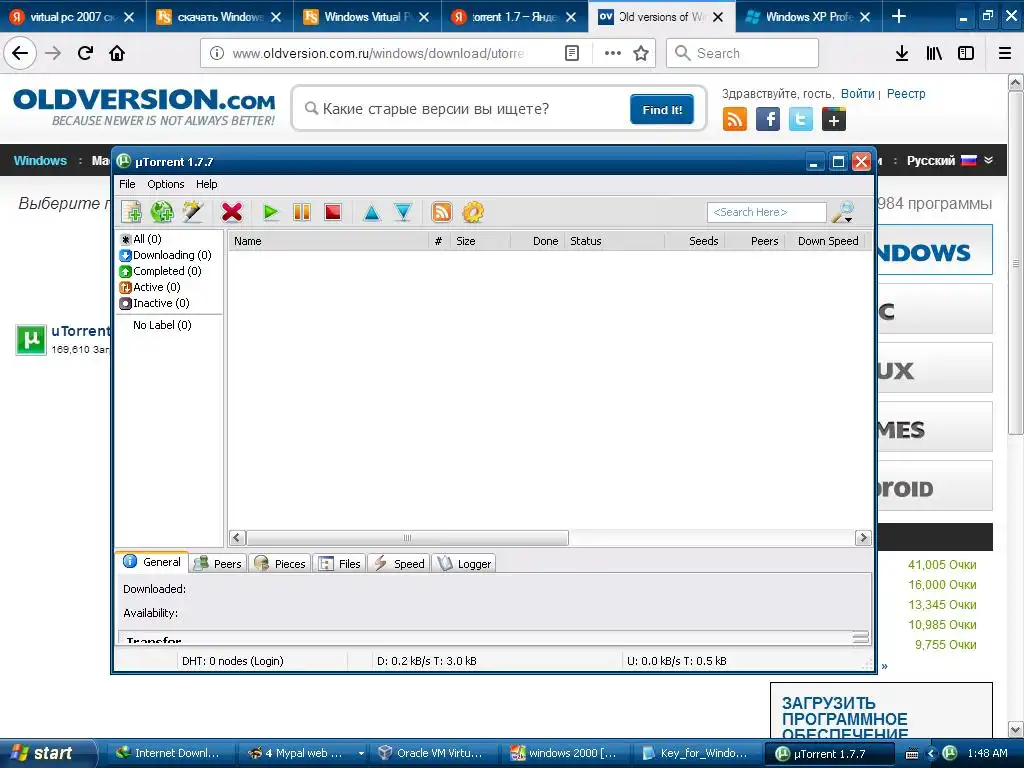Open the browser hamburger menu

pos(1005,53)
